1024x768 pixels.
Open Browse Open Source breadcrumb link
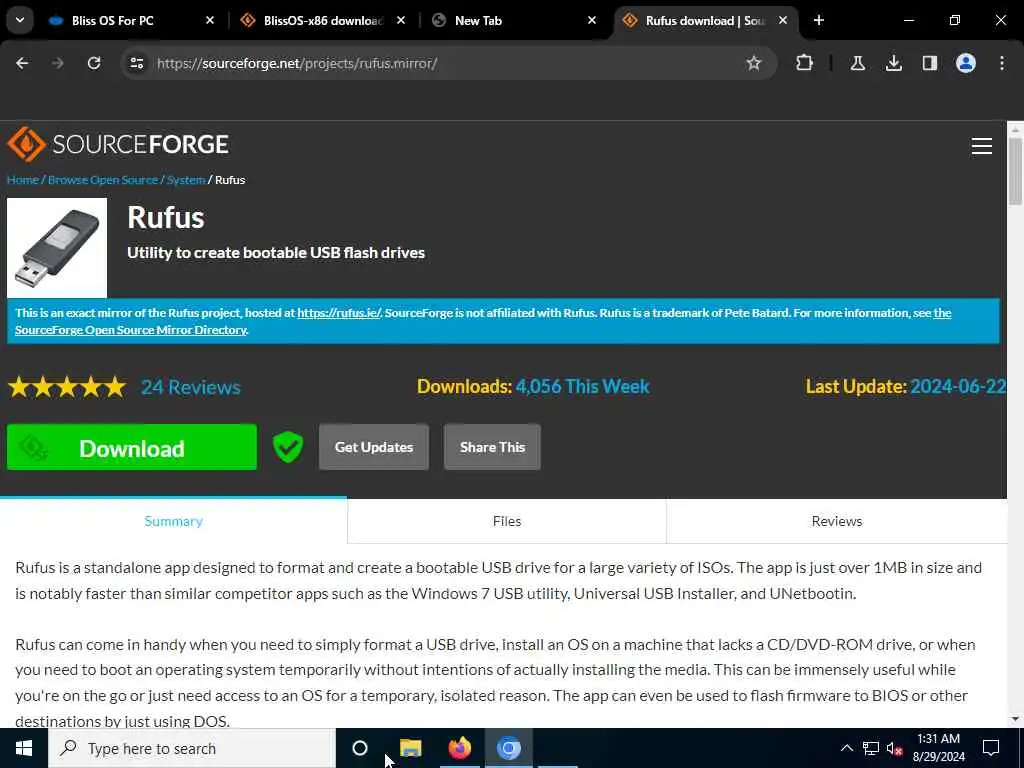tap(103, 180)
